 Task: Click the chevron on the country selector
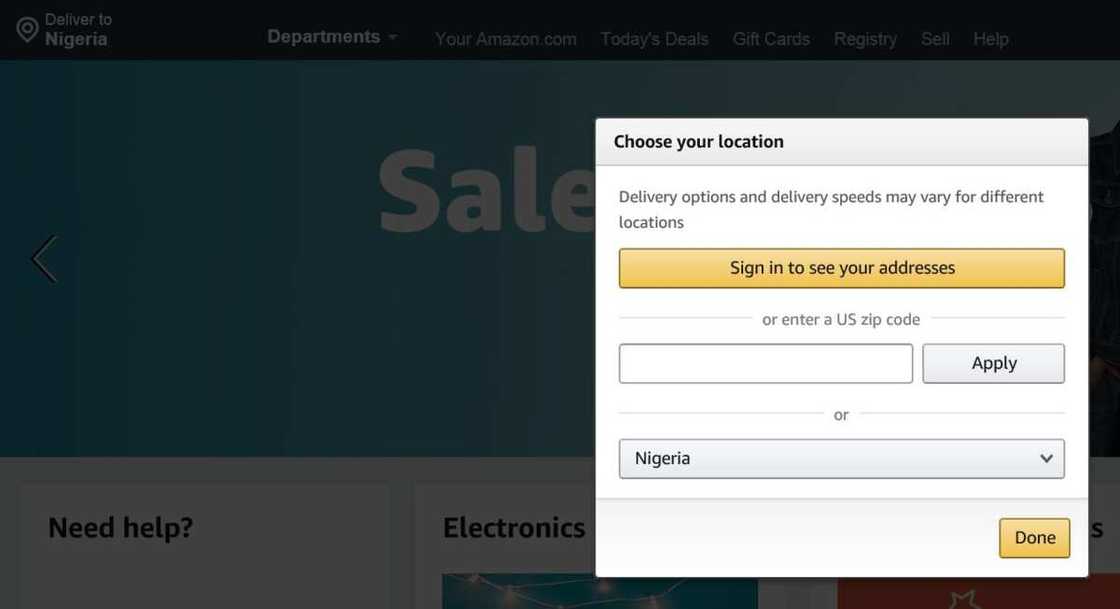(1047, 458)
